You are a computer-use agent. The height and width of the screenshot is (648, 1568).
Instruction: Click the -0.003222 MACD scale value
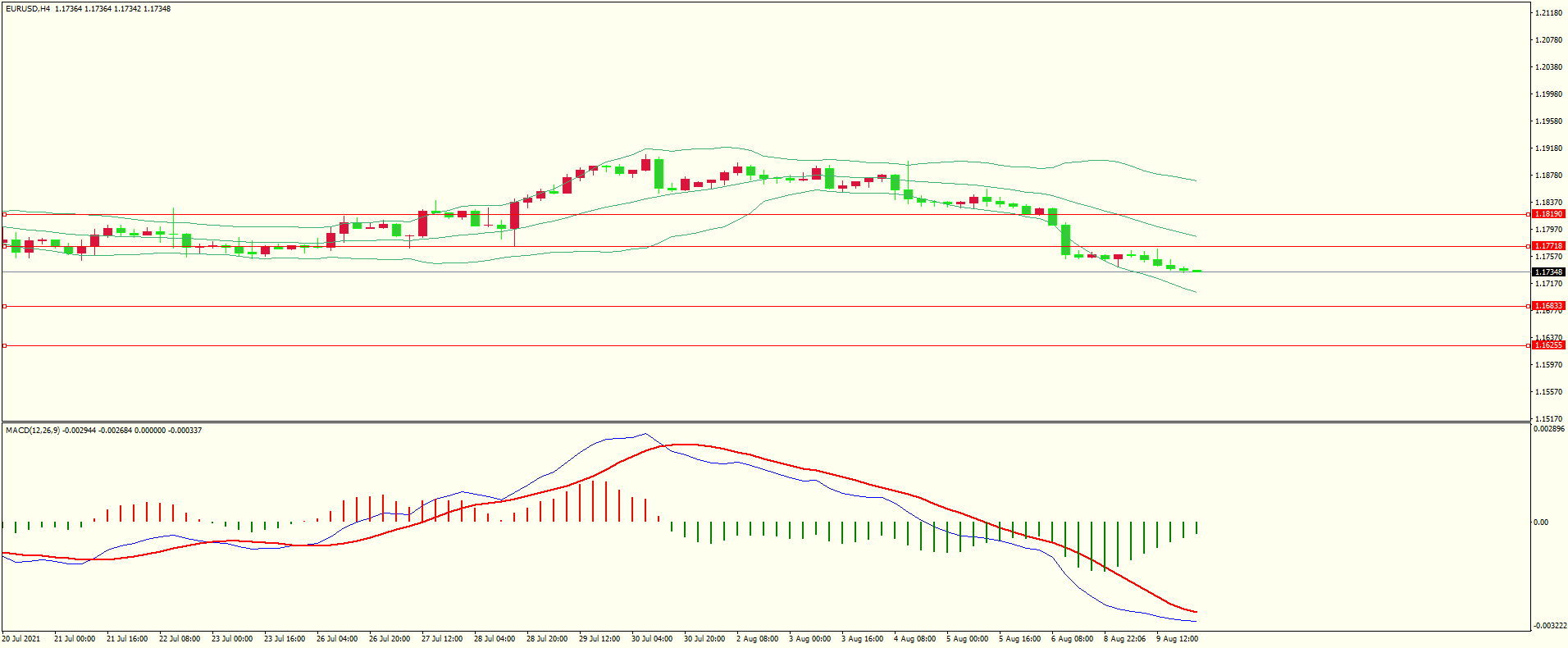coord(1550,626)
